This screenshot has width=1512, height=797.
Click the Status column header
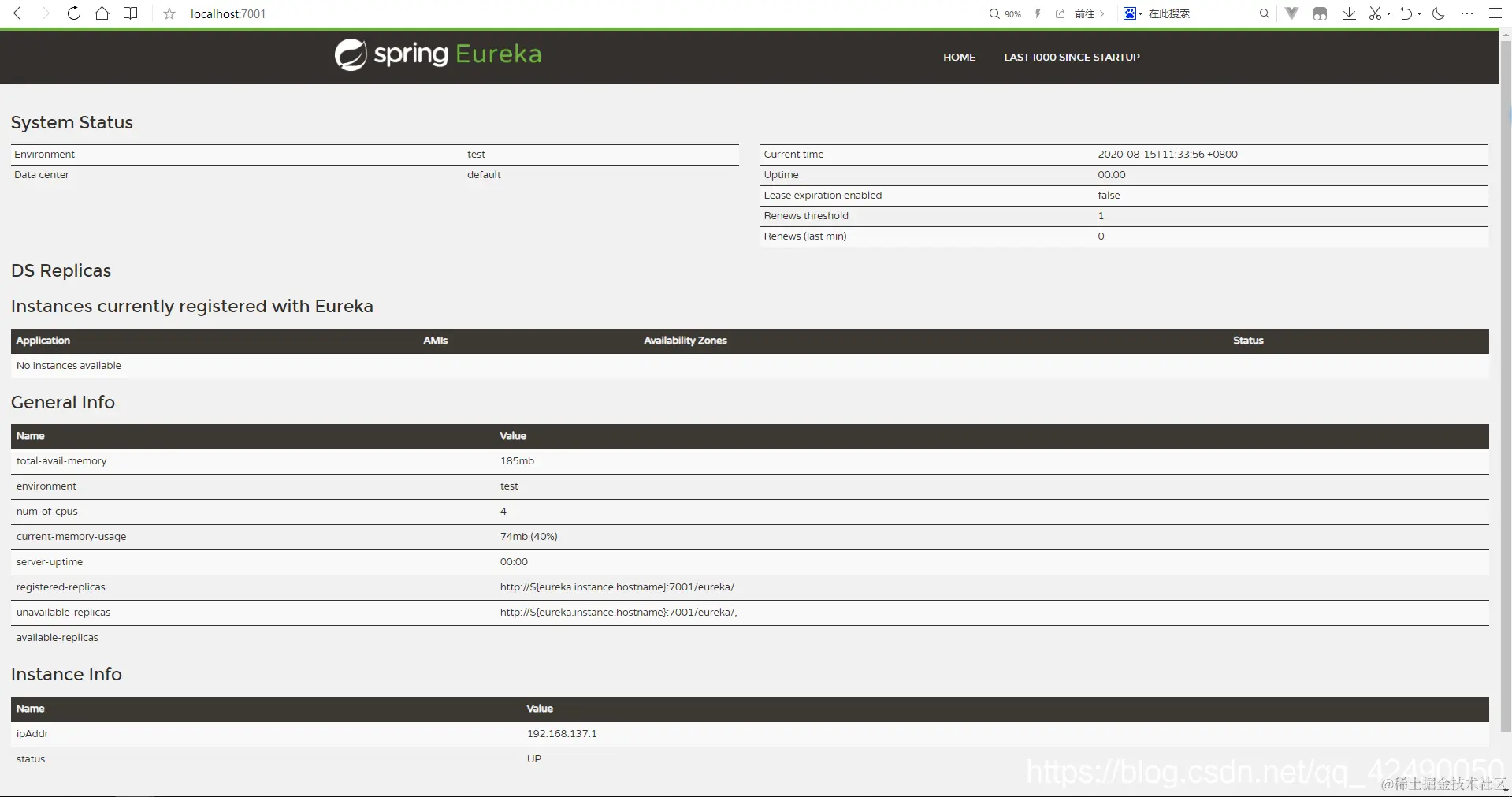pos(1248,341)
